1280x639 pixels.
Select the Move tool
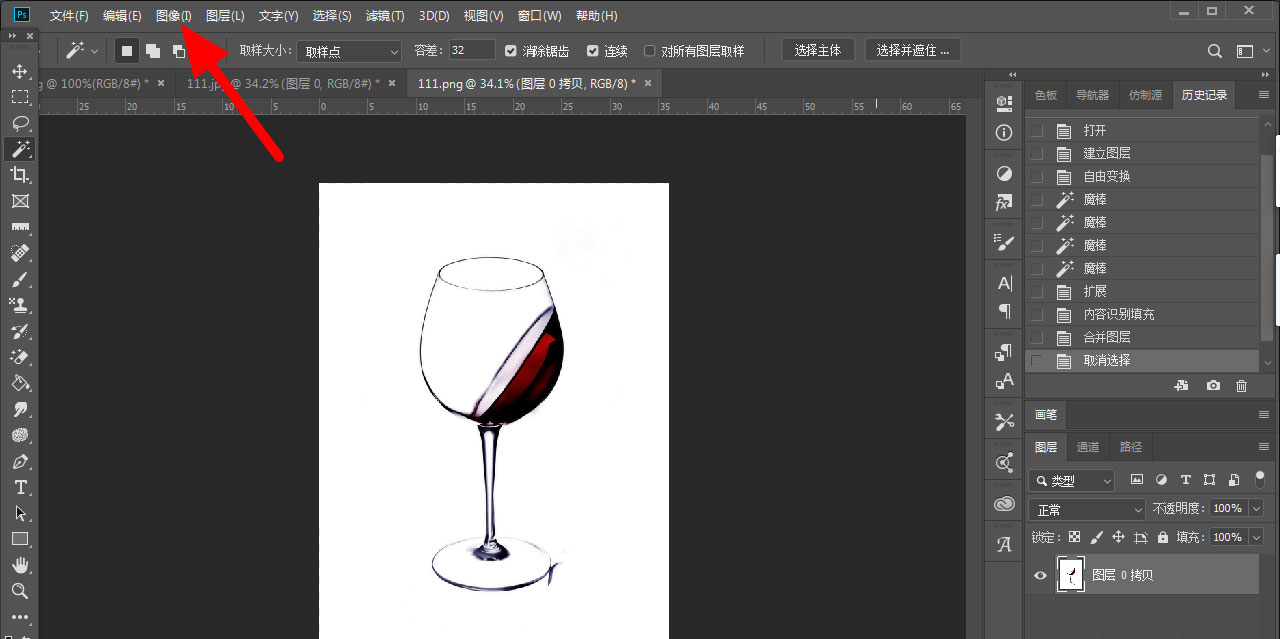tap(20, 71)
